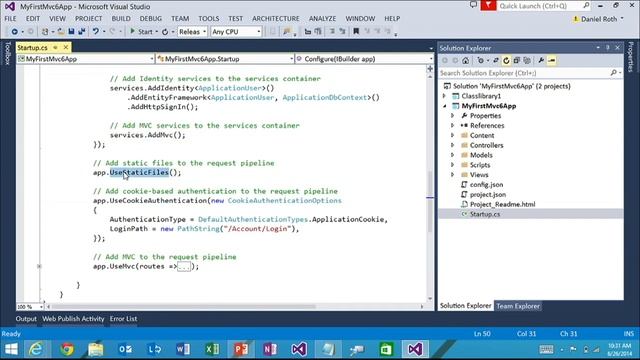The width and height of the screenshot is (640, 360).
Task: Click Sync with Active Document icon
Action: click(496, 60)
